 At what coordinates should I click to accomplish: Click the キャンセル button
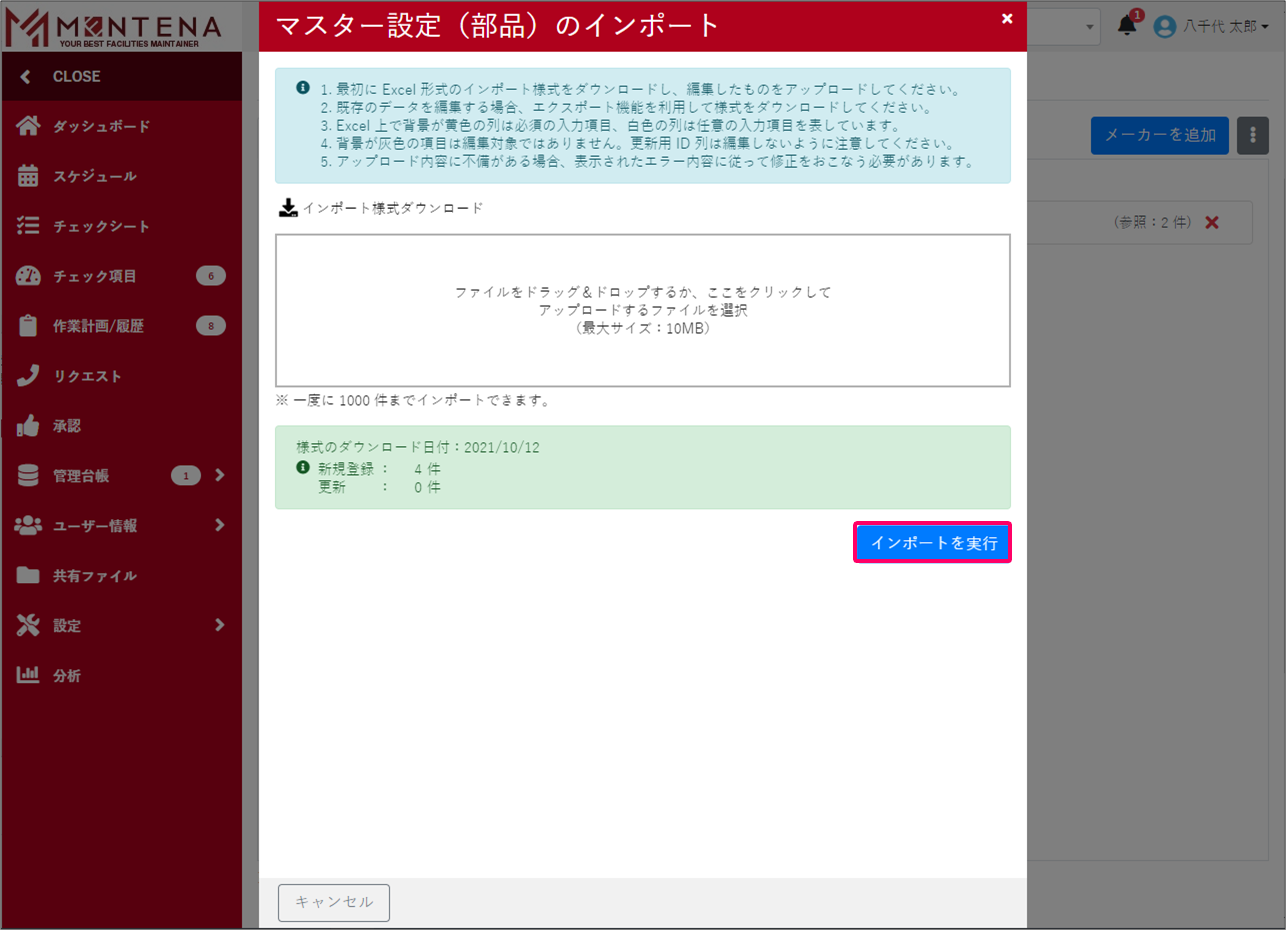click(x=334, y=902)
